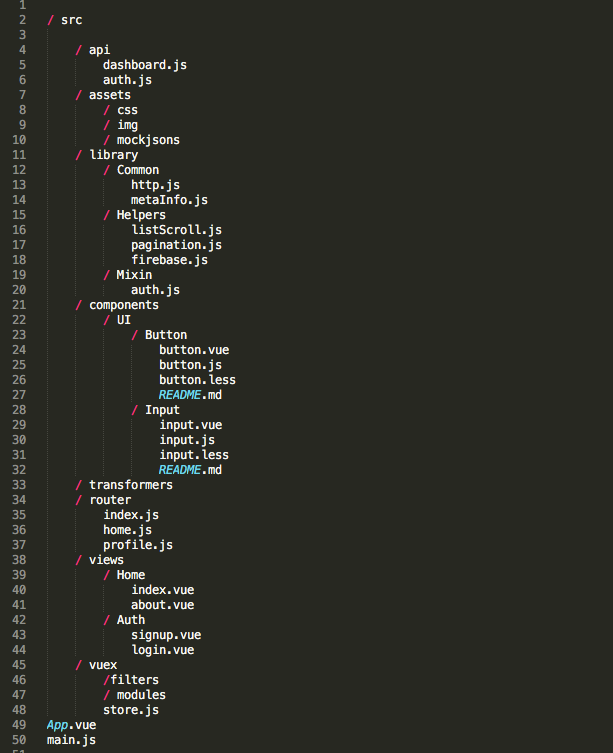Click button.less text
The width and height of the screenshot is (613, 753).
pos(197,380)
